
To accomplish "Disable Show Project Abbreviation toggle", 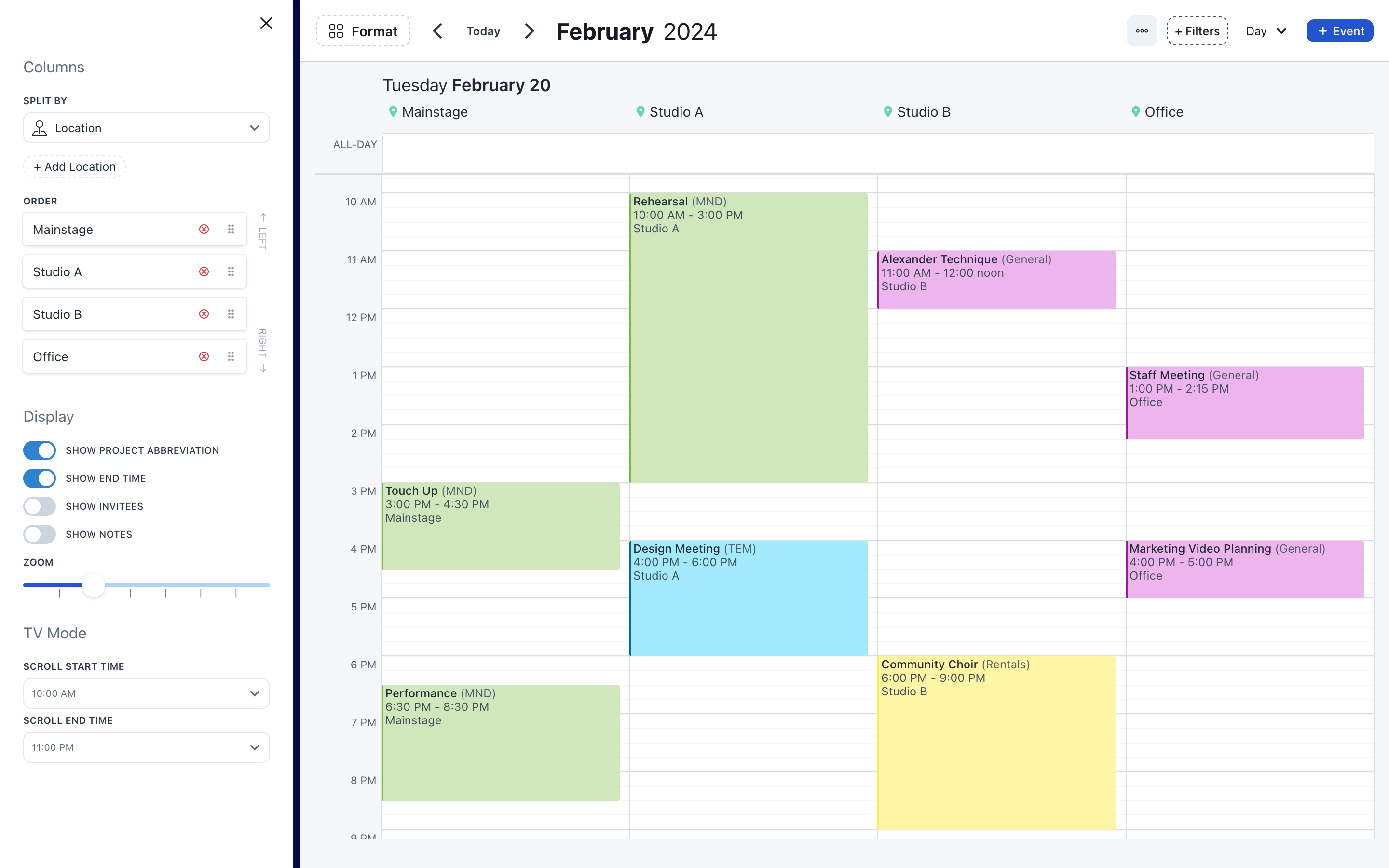I will click(x=40, y=451).
